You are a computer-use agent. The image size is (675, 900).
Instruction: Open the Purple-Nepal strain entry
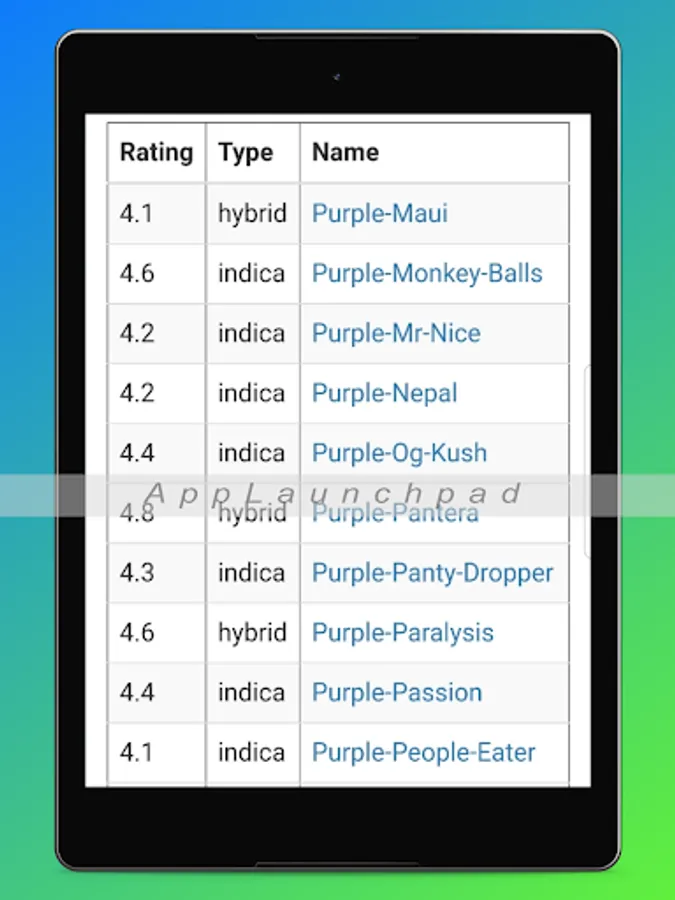tap(385, 393)
